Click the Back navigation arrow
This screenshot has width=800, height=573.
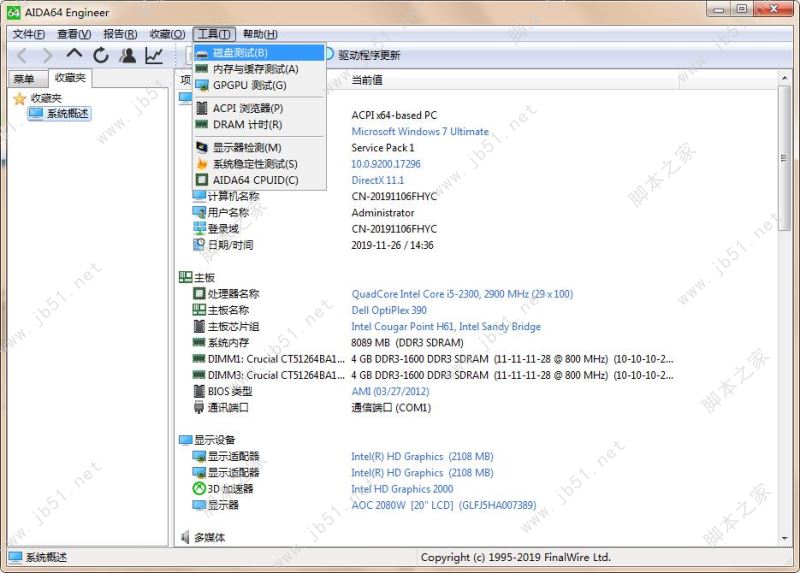coord(22,55)
